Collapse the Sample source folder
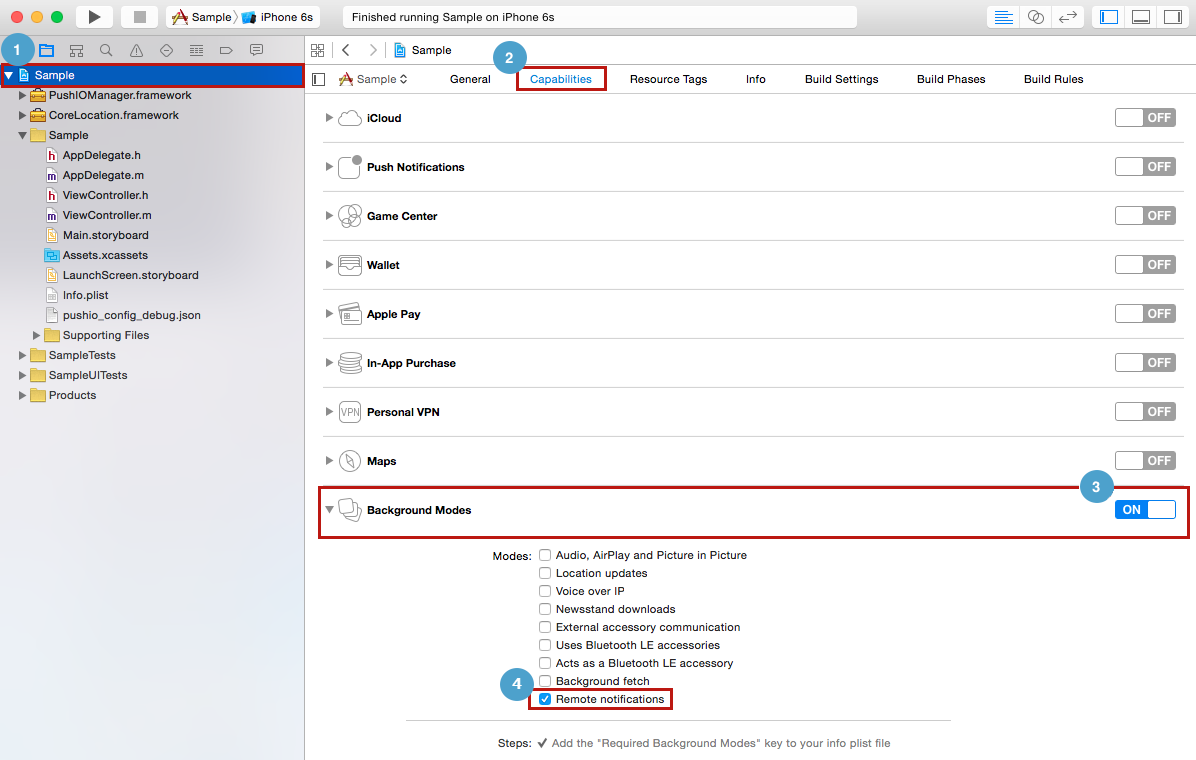The width and height of the screenshot is (1196, 760). 22,135
